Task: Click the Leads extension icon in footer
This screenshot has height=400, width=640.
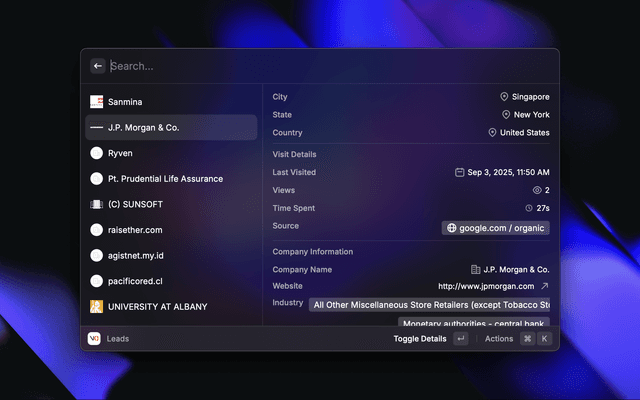Action: (x=94, y=339)
